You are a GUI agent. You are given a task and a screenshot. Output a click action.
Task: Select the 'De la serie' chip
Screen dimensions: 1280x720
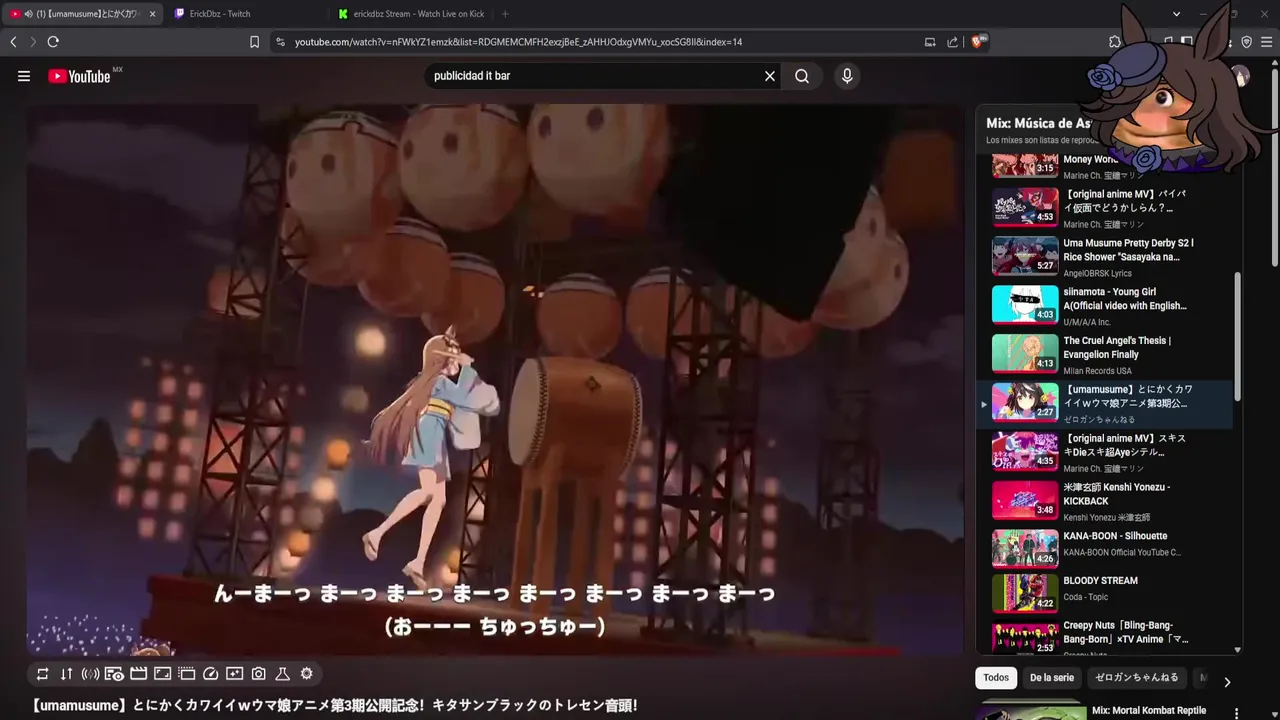[1052, 678]
